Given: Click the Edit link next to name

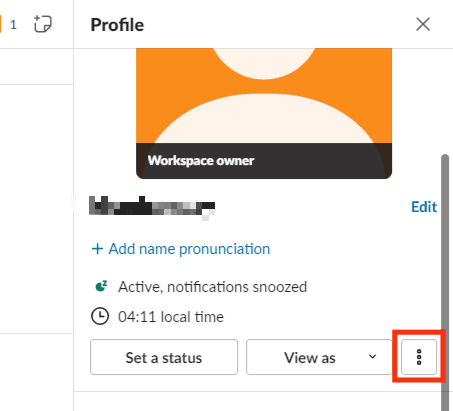Looking at the screenshot, I should [424, 207].
